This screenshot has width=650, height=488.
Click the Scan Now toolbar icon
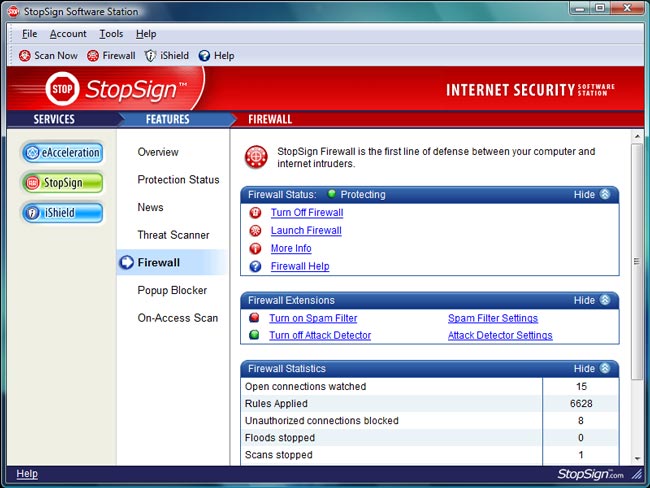24,56
